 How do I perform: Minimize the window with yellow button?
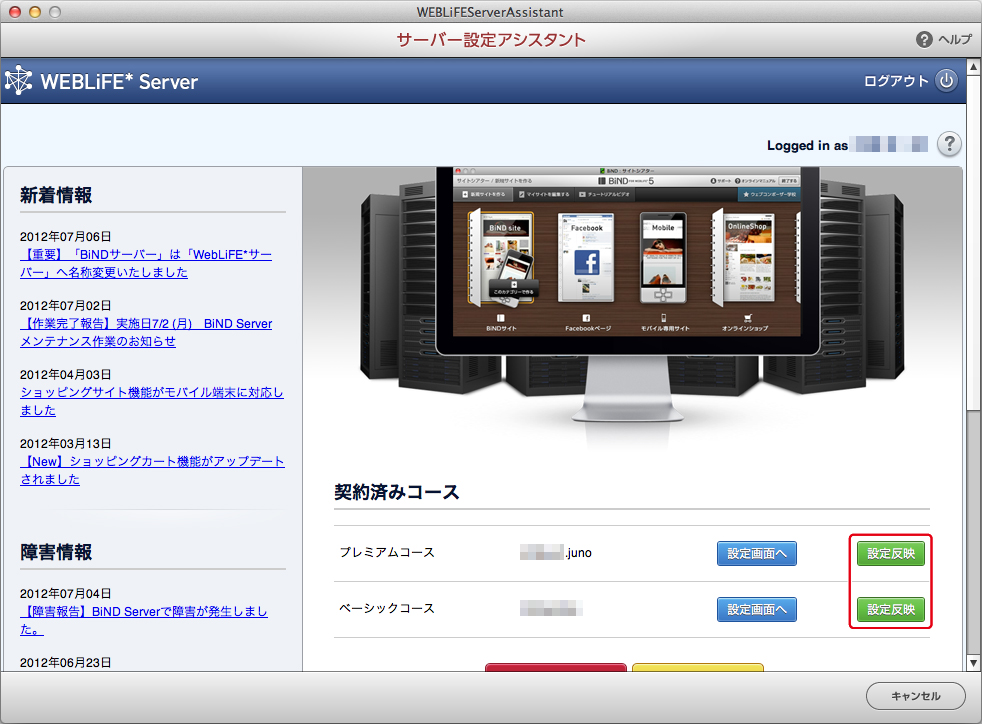point(35,12)
